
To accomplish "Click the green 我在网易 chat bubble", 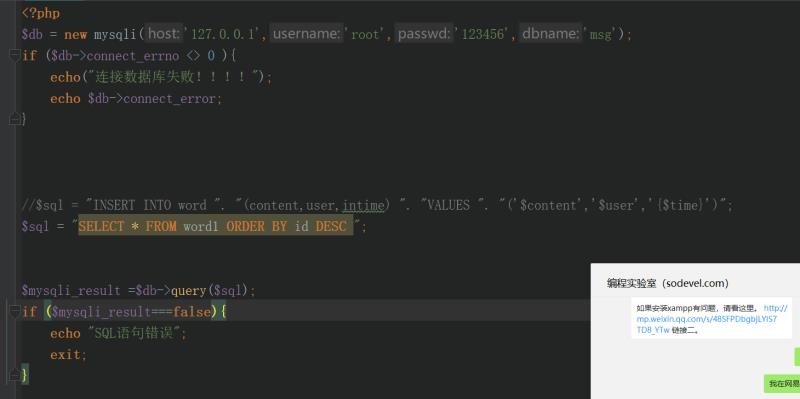I will pos(782,383).
